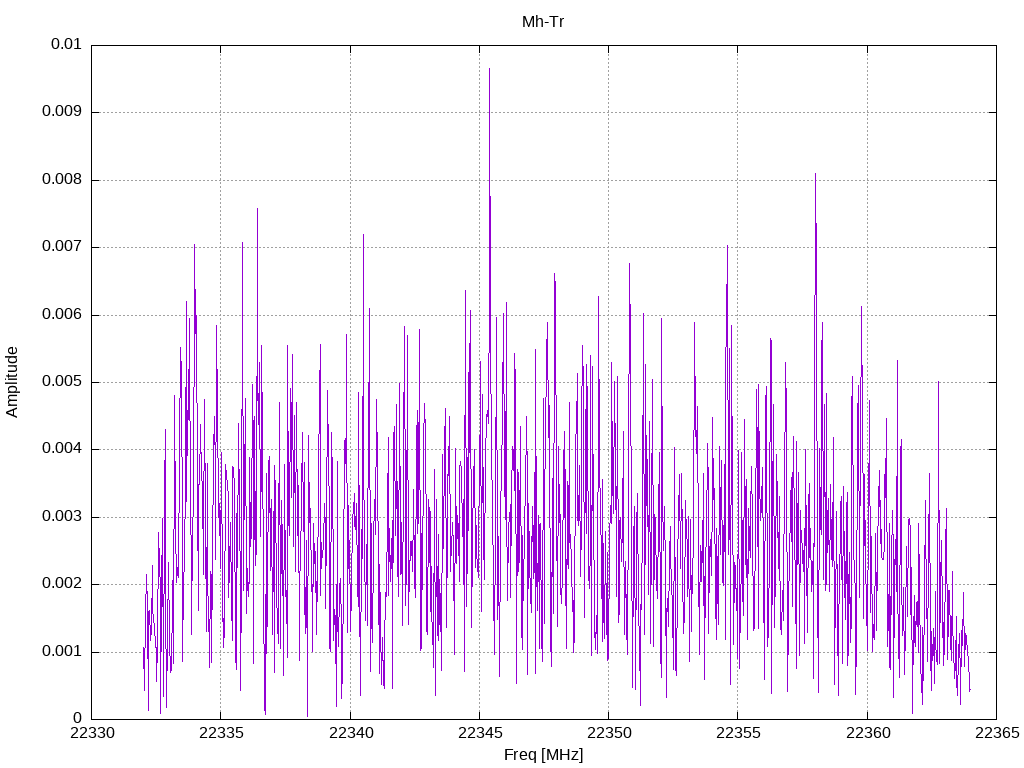Click the 22360 x-axis tick label
This screenshot has width=1024, height=768.
[x=866, y=734]
